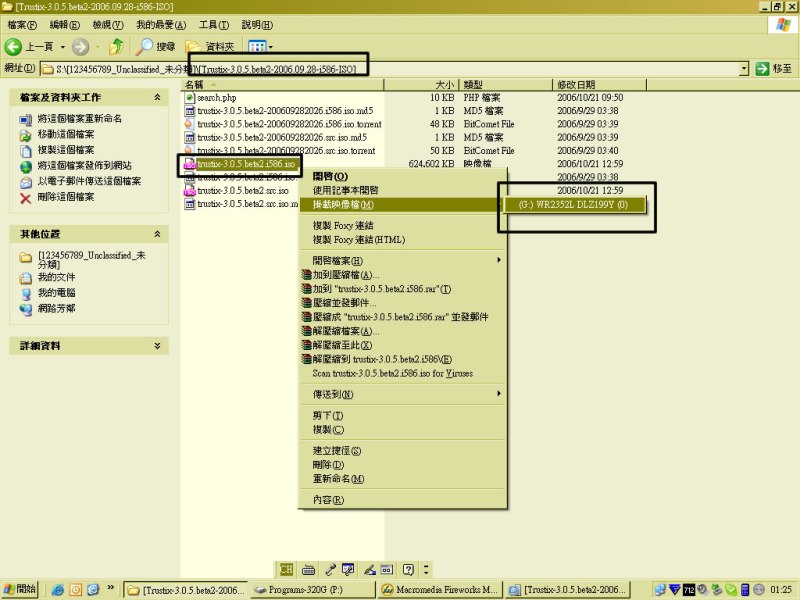Open the back-history dropdown arrow beside 上一頁
This screenshot has width=800, height=600.
coord(63,47)
